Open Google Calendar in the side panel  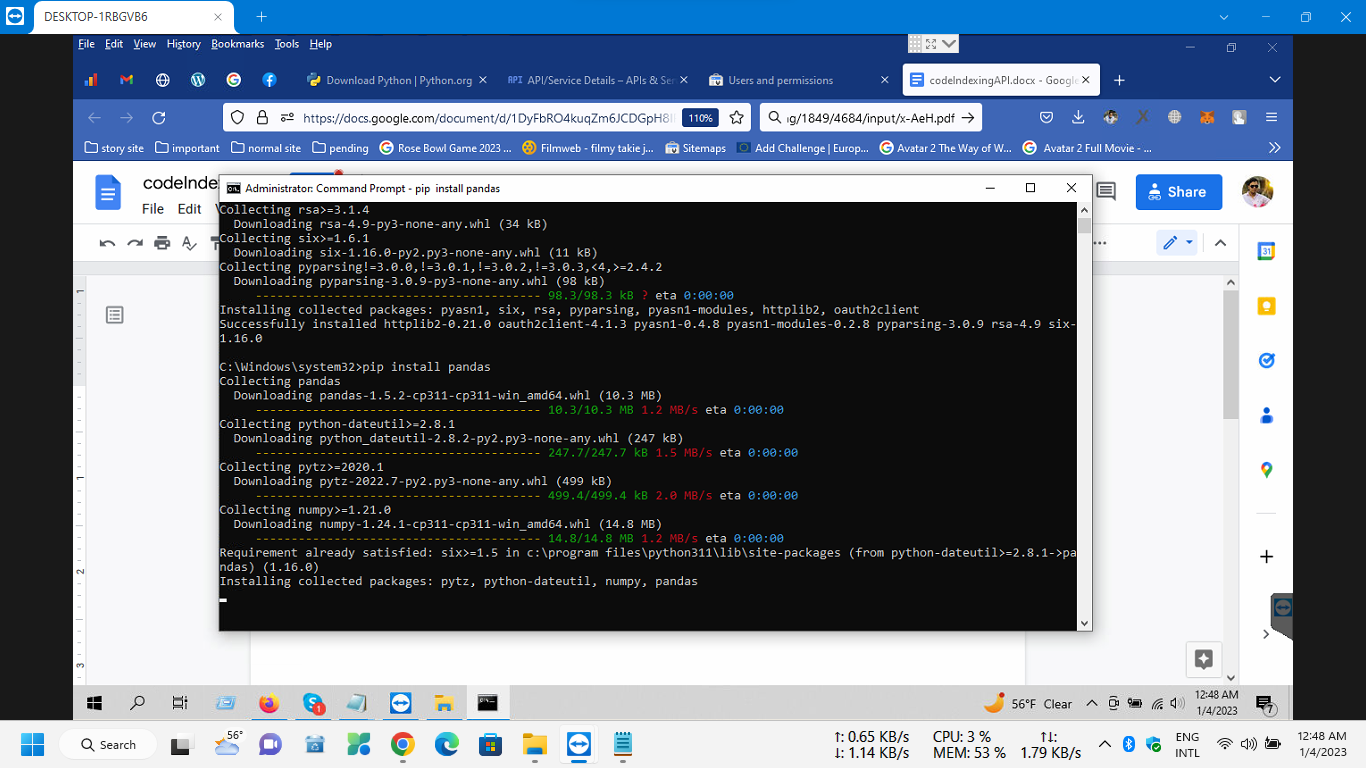point(1266,252)
